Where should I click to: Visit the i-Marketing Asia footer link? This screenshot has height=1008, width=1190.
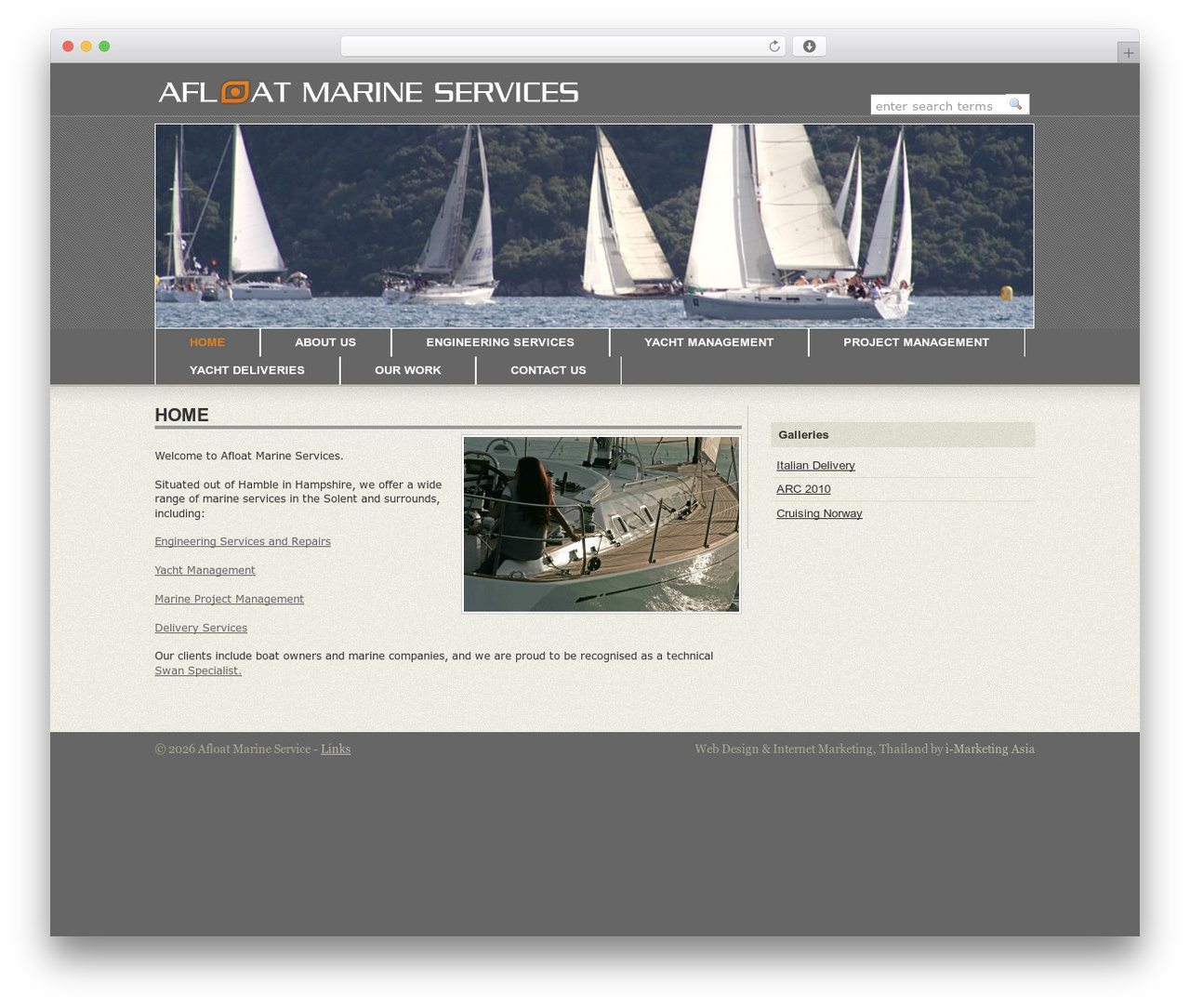(x=990, y=749)
